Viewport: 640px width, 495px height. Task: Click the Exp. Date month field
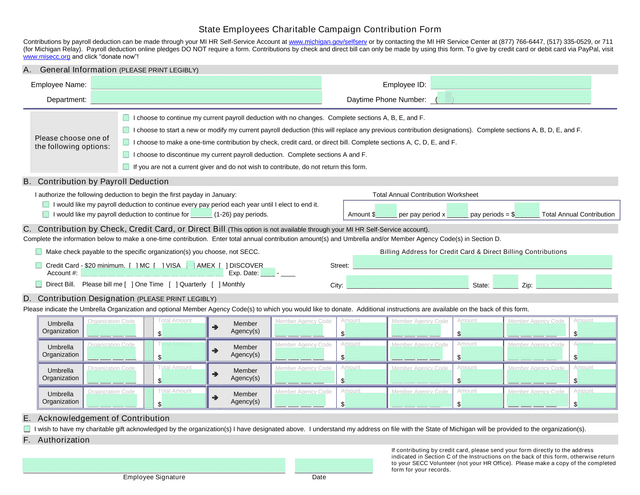coord(268,273)
